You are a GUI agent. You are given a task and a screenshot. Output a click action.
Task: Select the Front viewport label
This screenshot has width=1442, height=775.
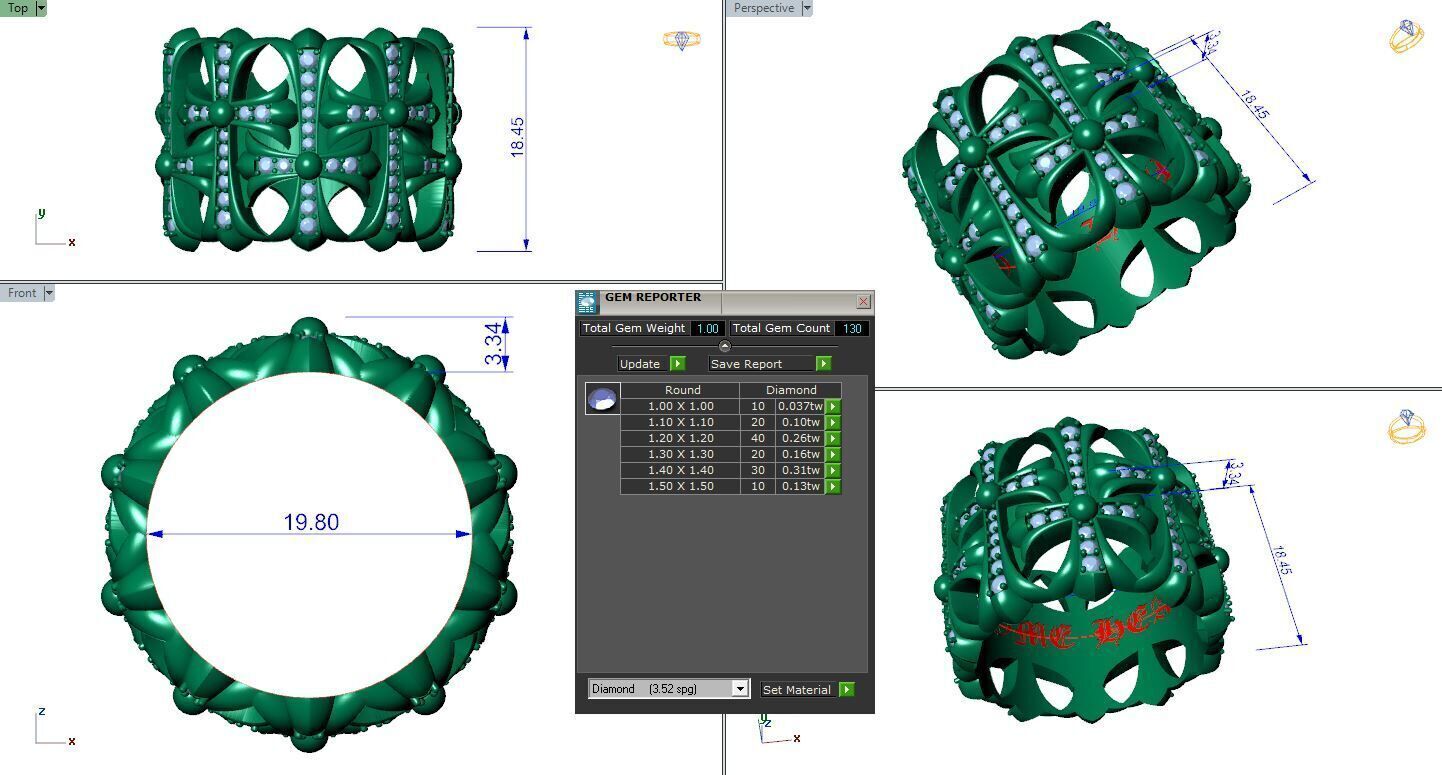point(21,293)
